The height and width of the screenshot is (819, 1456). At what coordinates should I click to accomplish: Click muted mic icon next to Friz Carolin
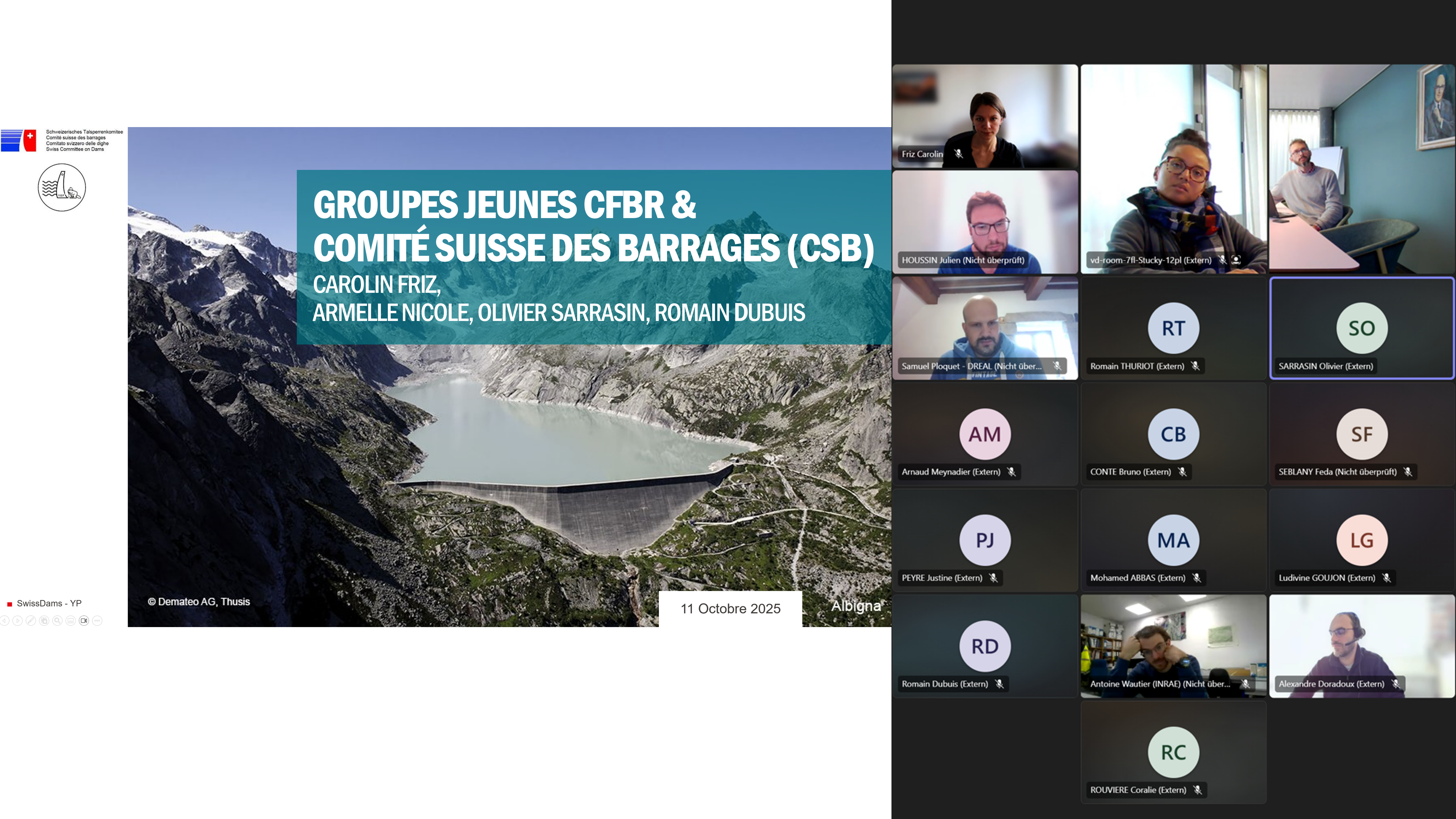pos(959,154)
